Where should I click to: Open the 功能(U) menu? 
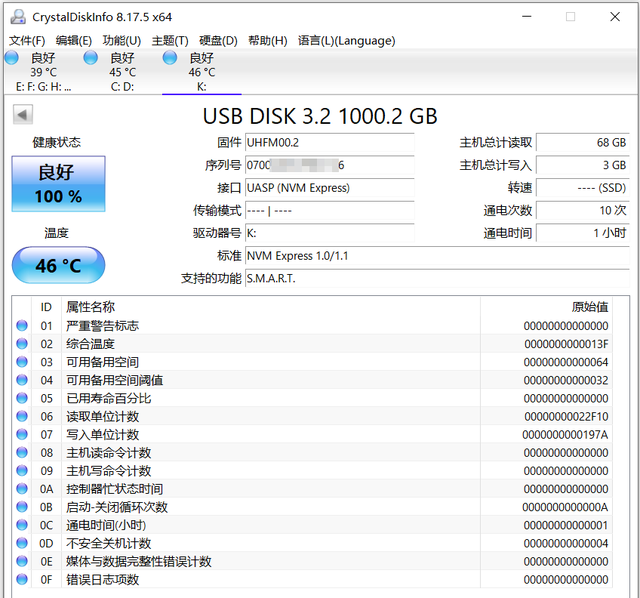pos(122,41)
